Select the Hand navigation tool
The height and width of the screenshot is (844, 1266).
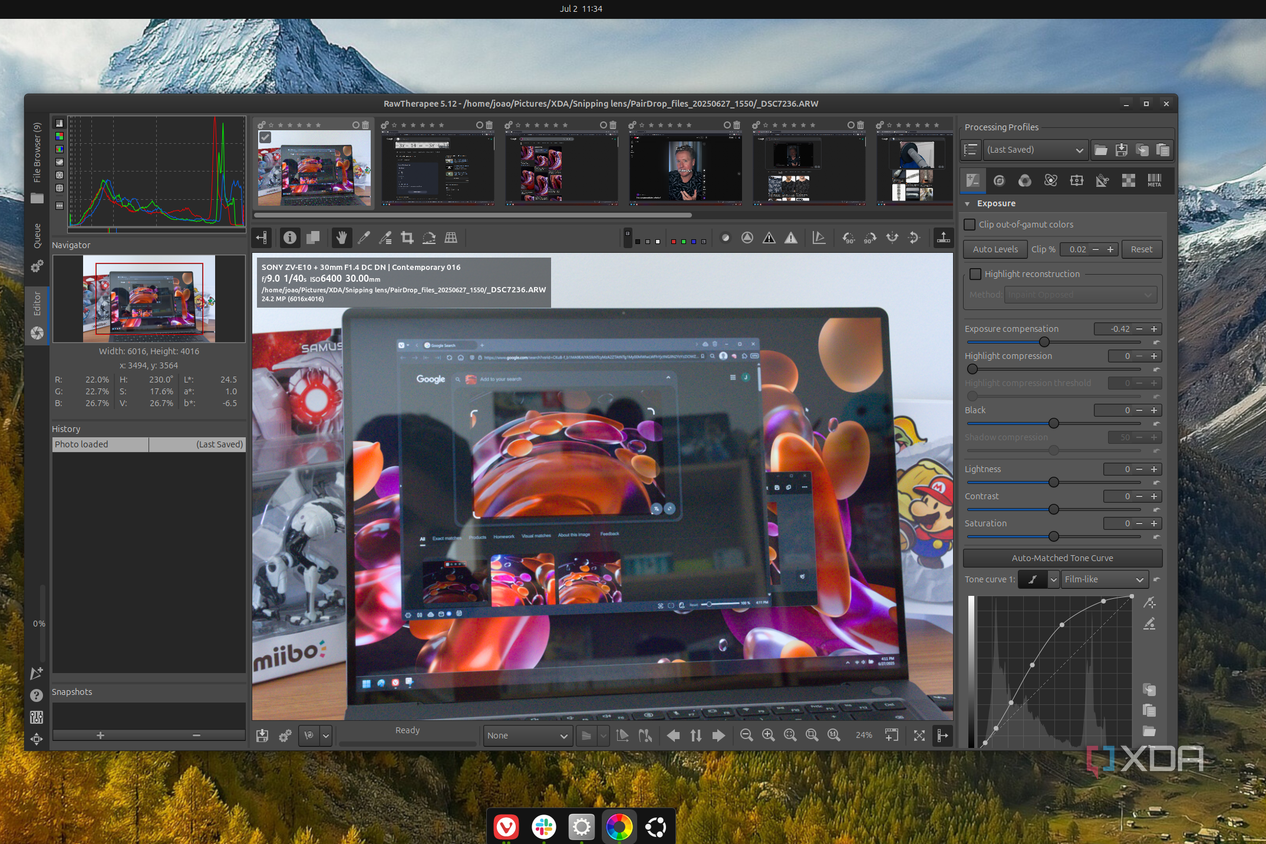click(x=341, y=238)
